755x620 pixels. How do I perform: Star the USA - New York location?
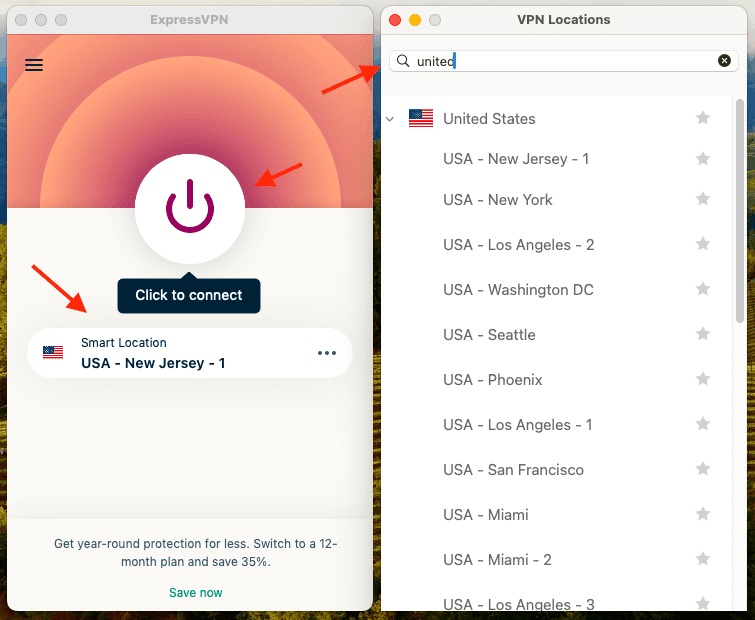(x=703, y=198)
